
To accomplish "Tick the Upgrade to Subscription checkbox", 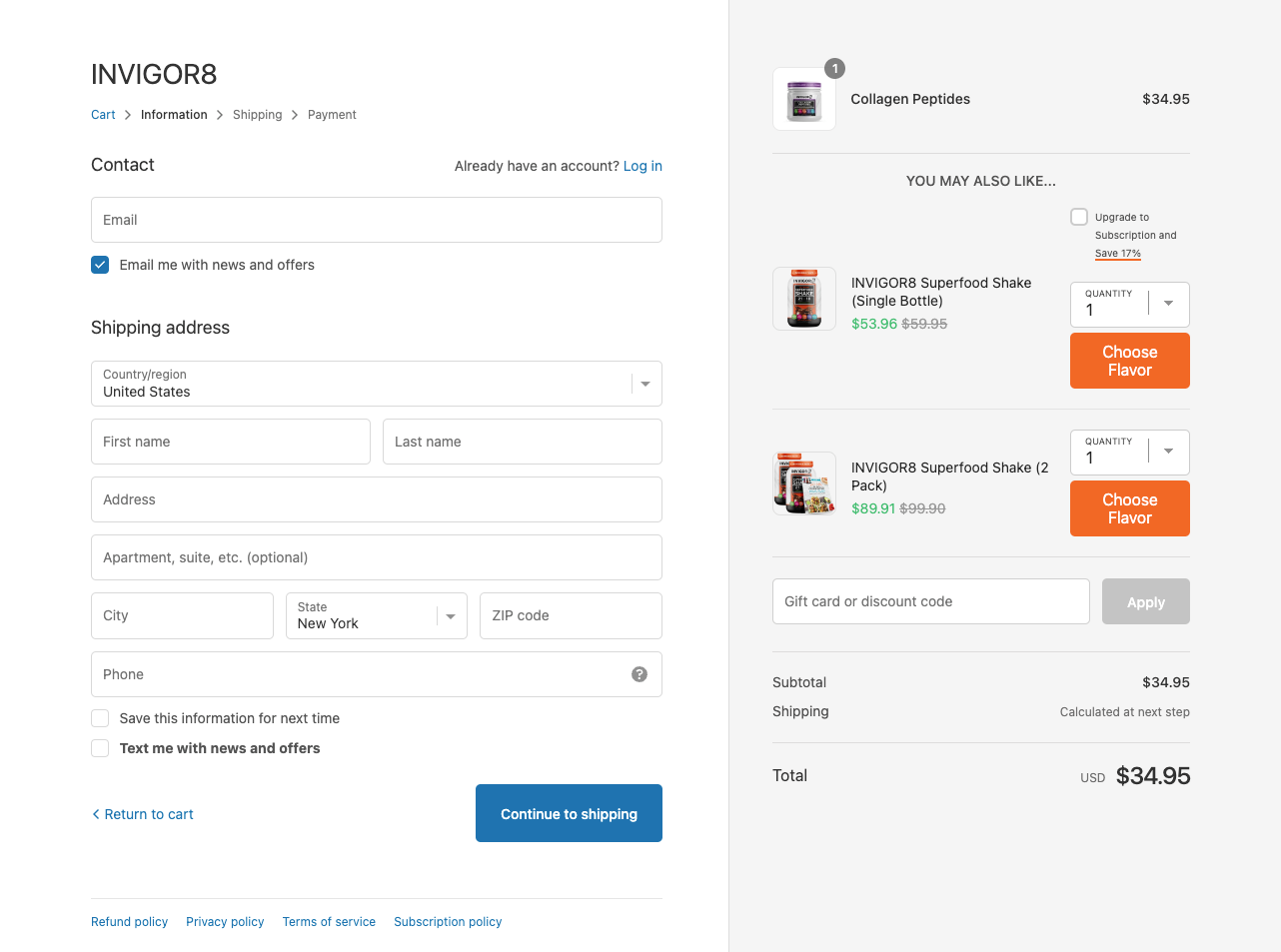I will [x=1079, y=217].
